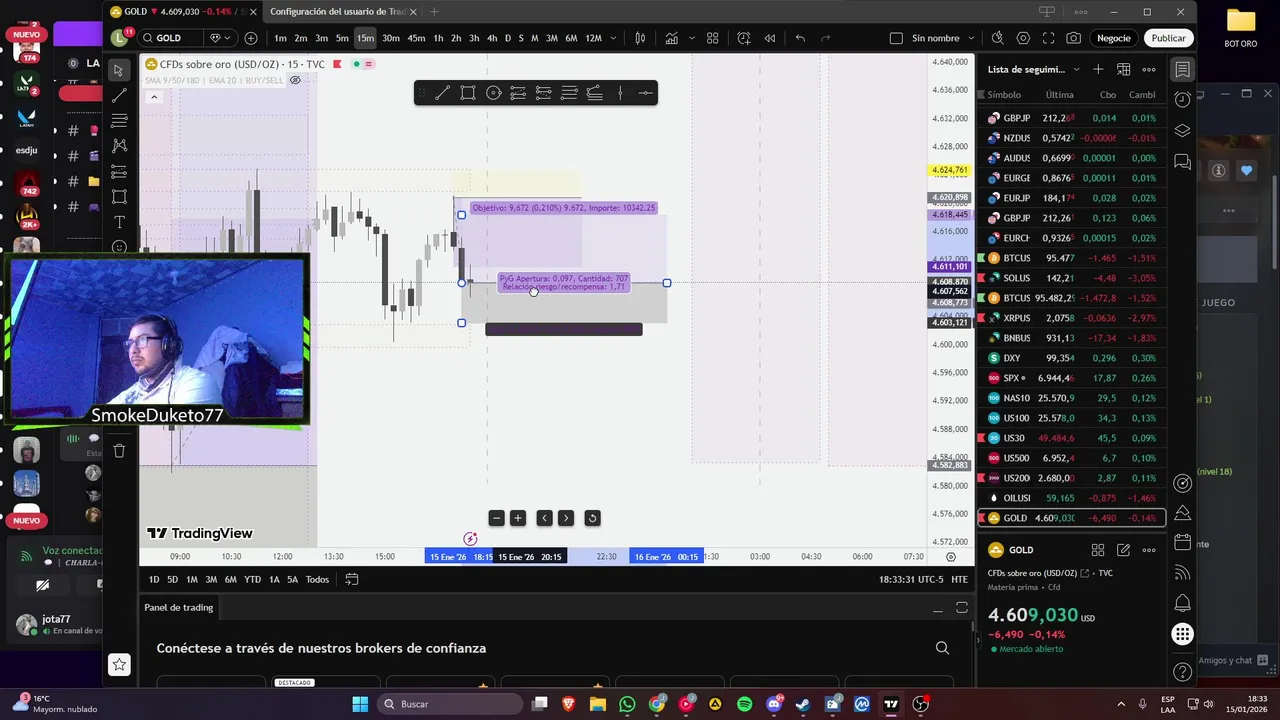Image resolution: width=1280 pixels, height=720 pixels.
Task: Take a chart snapshot with camera icon
Action: click(x=1073, y=38)
